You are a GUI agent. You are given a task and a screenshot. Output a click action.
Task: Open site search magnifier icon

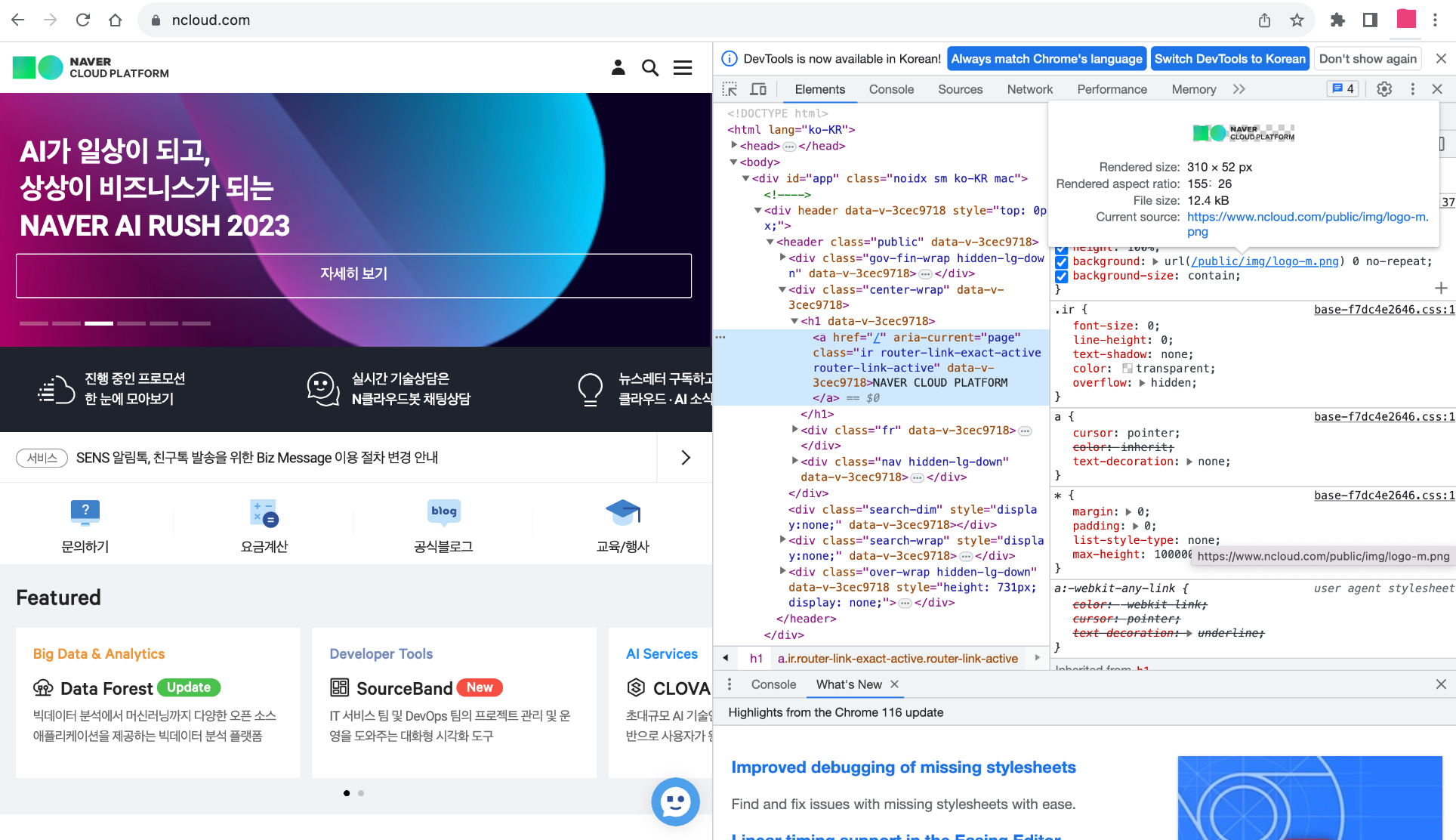[650, 68]
